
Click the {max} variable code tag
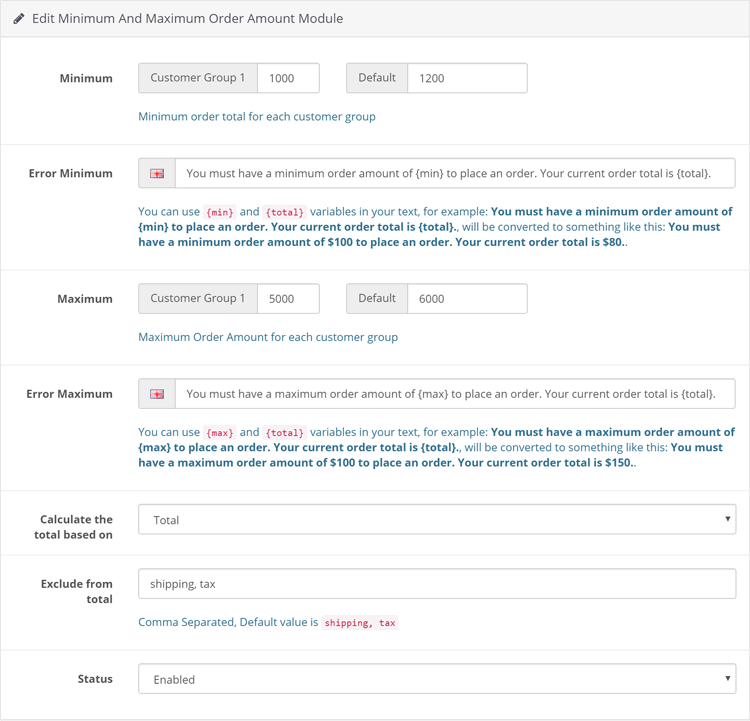pyautogui.click(x=220, y=433)
